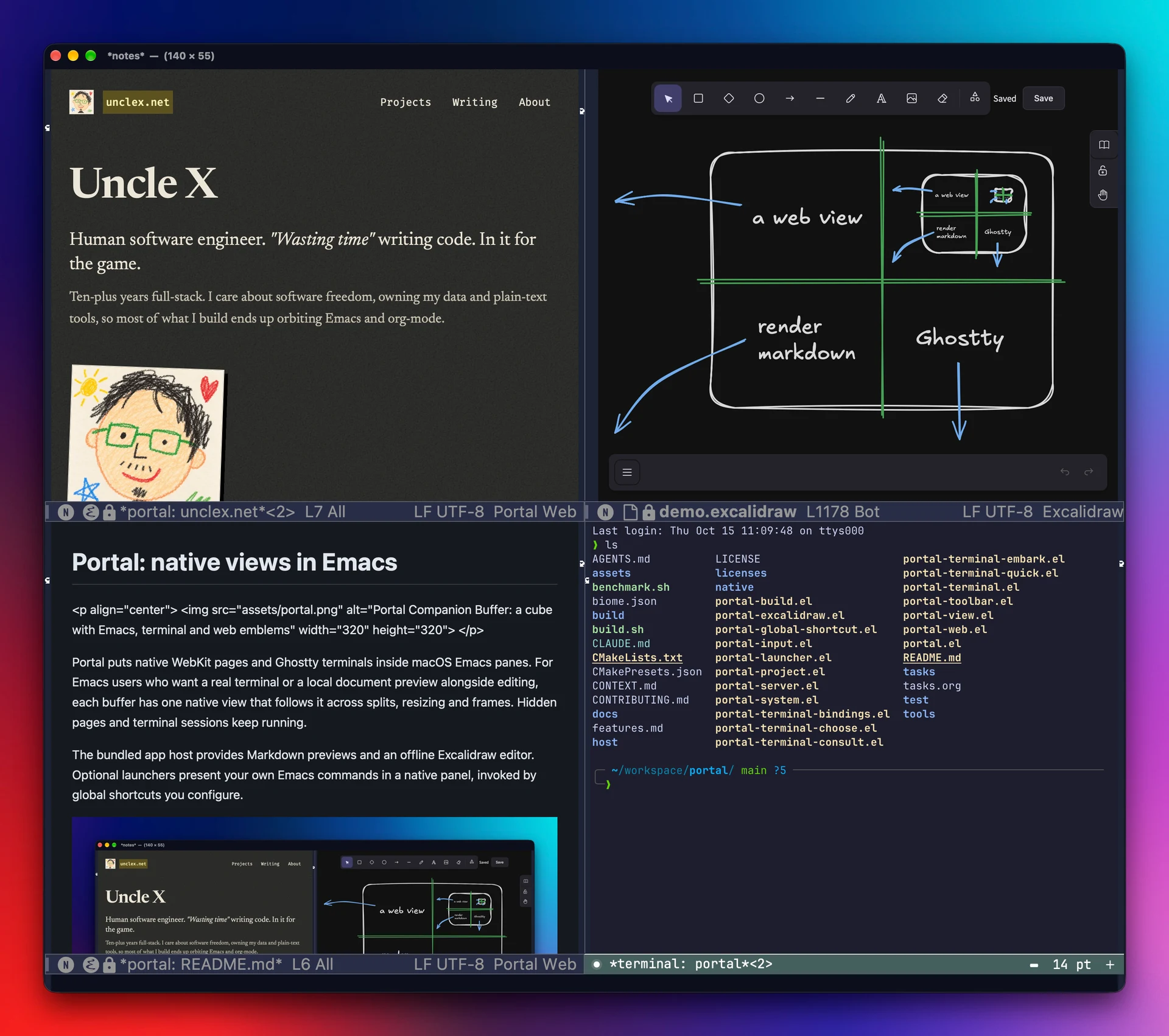The width and height of the screenshot is (1169, 1036).
Task: Open the Writing nav item
Action: coord(475,102)
